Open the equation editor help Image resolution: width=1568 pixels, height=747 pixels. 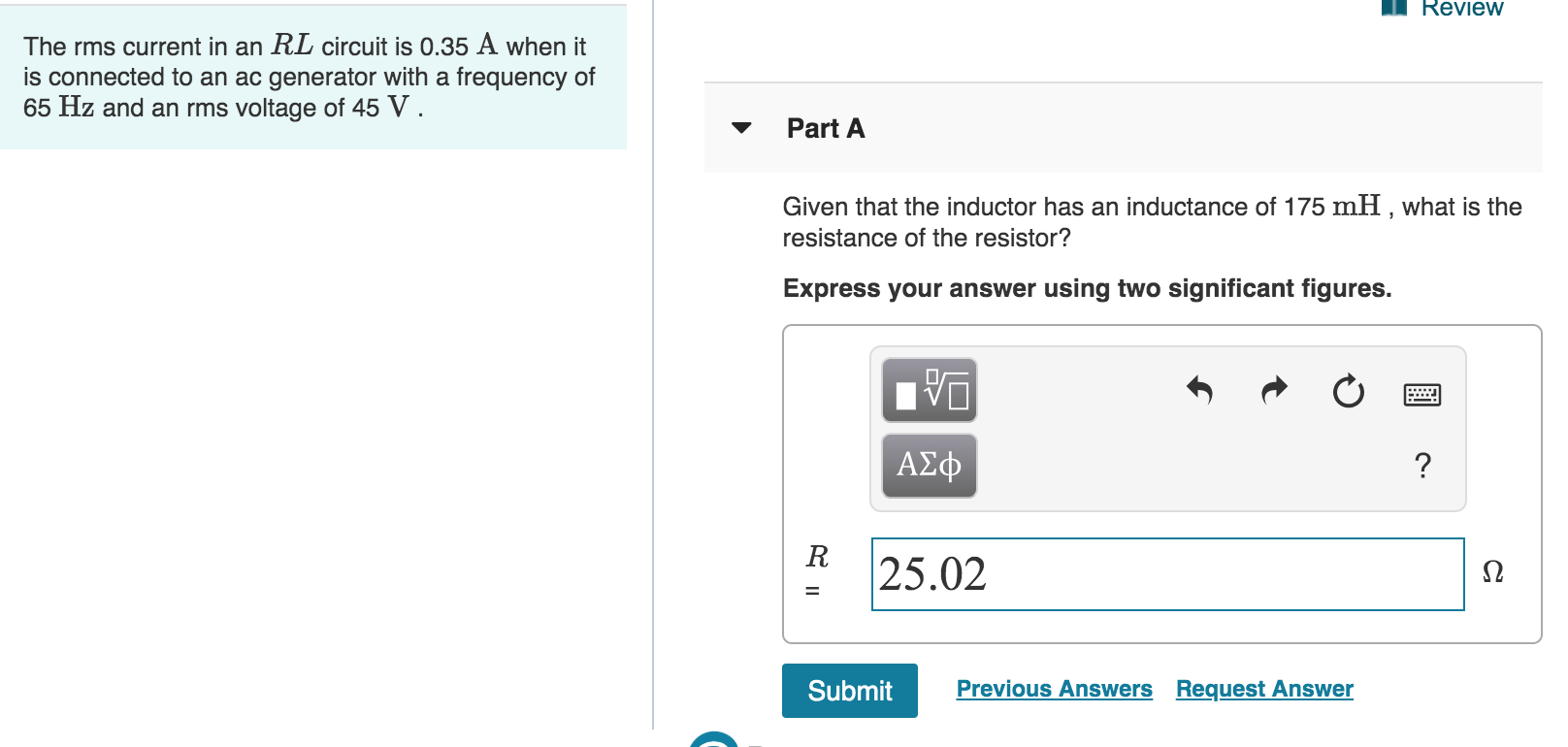click(x=1422, y=467)
